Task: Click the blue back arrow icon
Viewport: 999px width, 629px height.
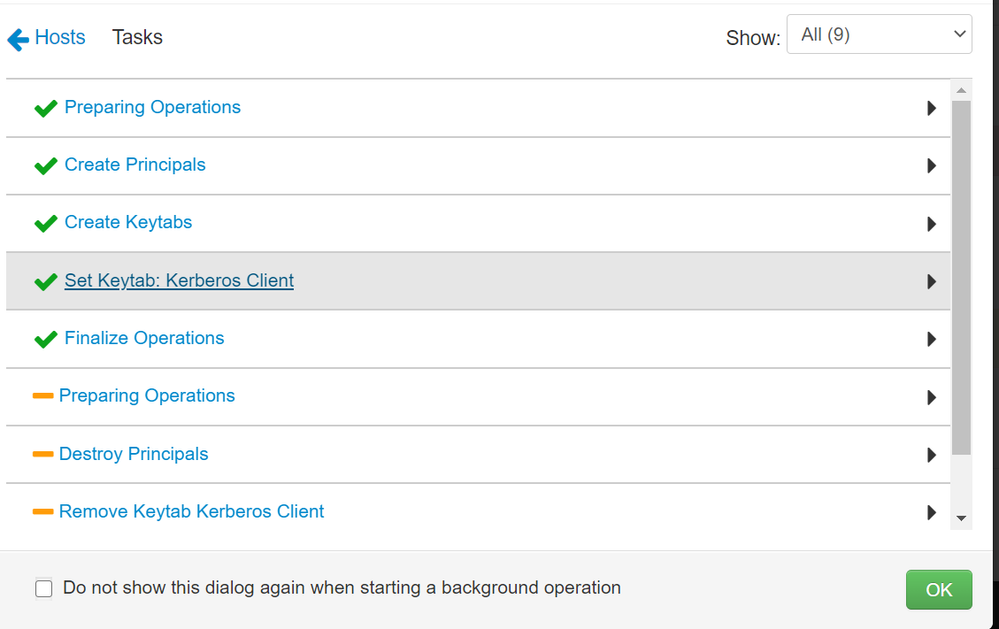Action: tap(18, 40)
